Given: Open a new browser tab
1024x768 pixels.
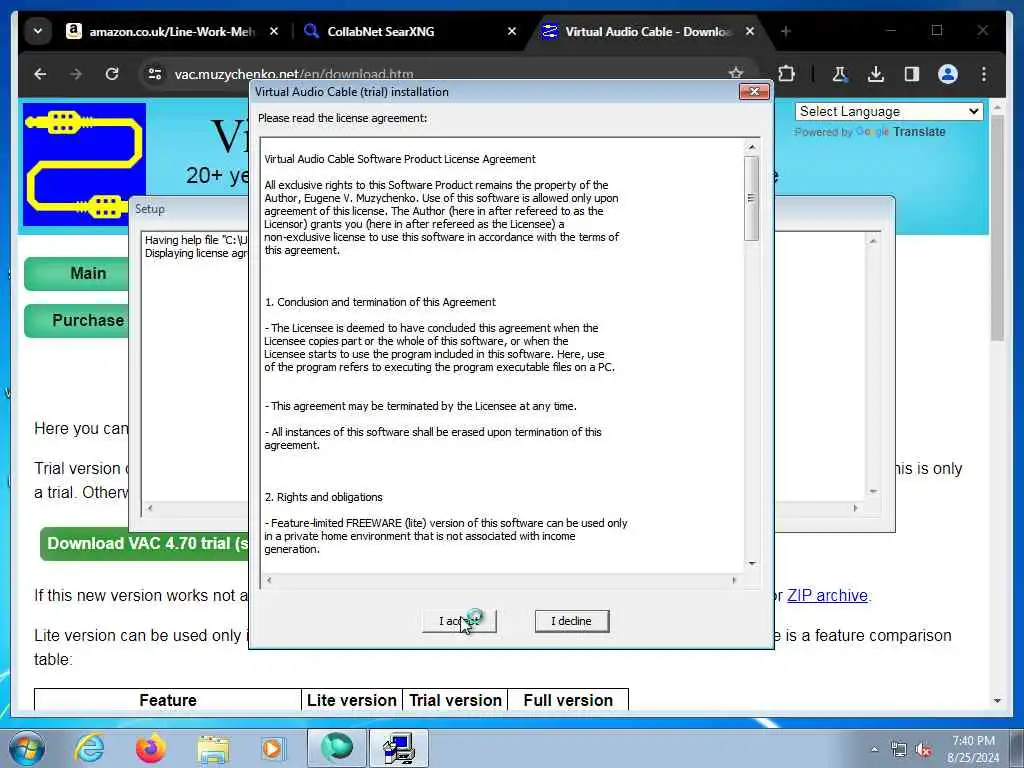Looking at the screenshot, I should 786,31.
